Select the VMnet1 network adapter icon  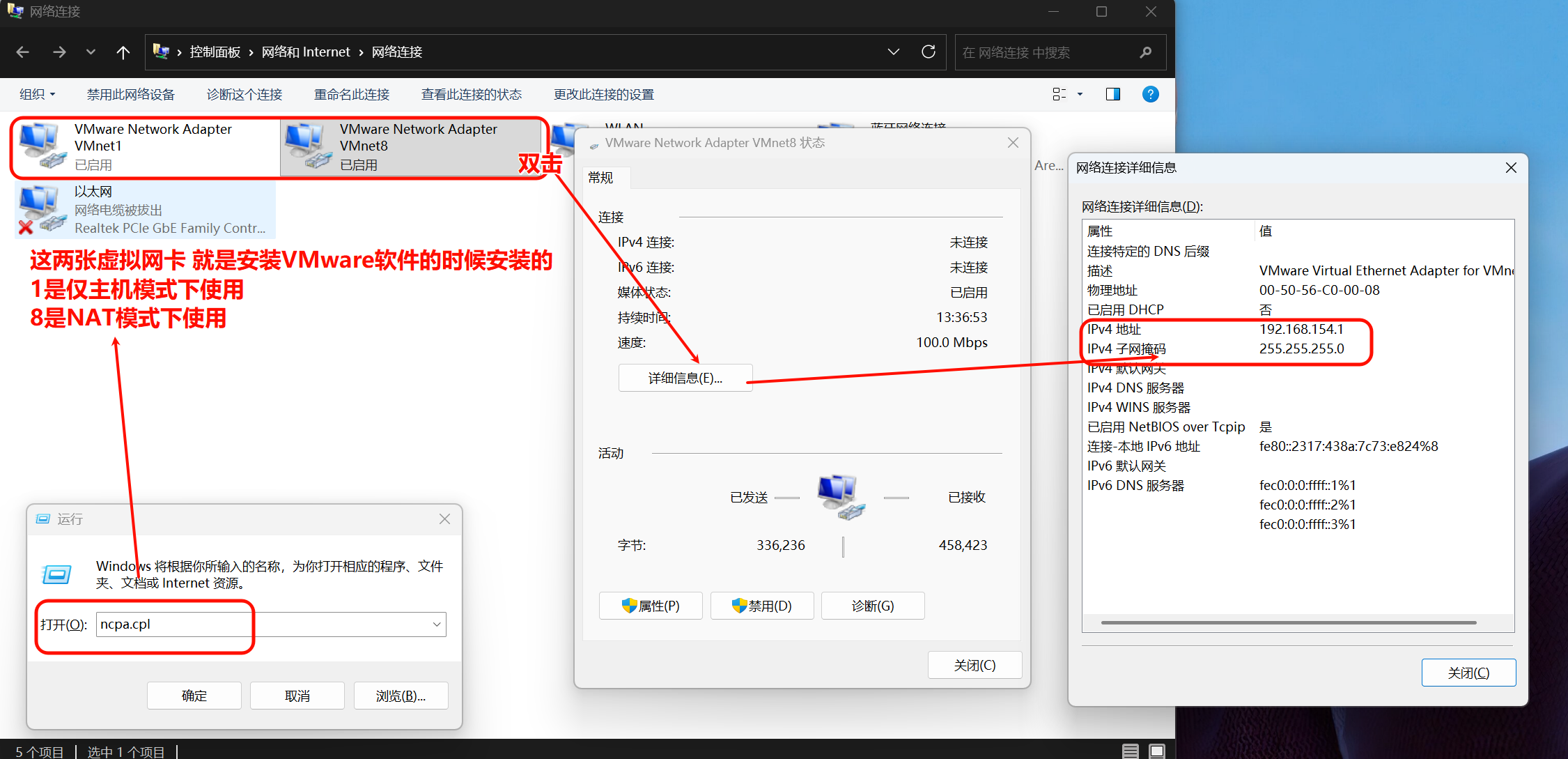click(x=40, y=145)
